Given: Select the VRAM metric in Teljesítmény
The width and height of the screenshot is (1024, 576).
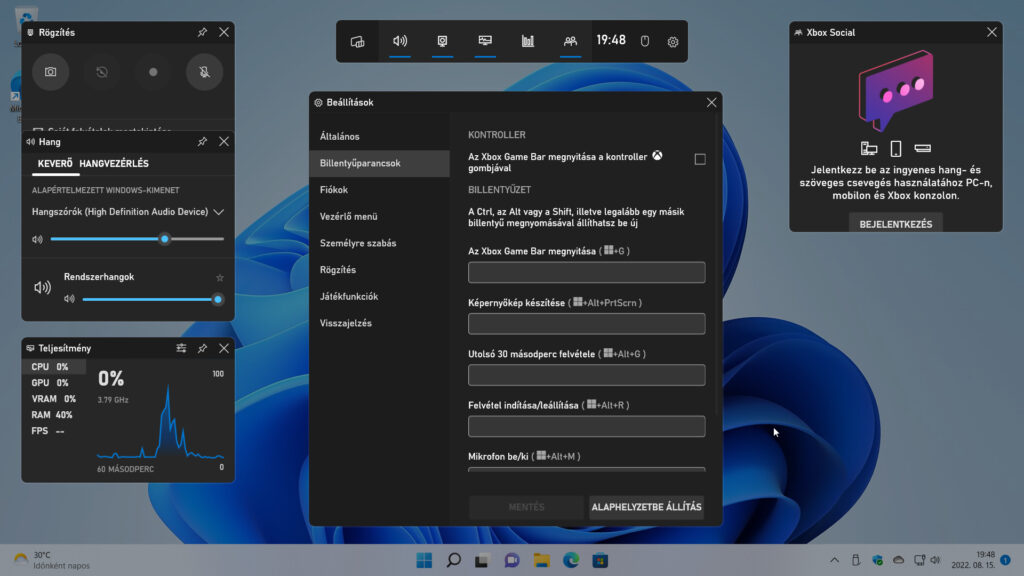Looking at the screenshot, I should click(x=54, y=399).
